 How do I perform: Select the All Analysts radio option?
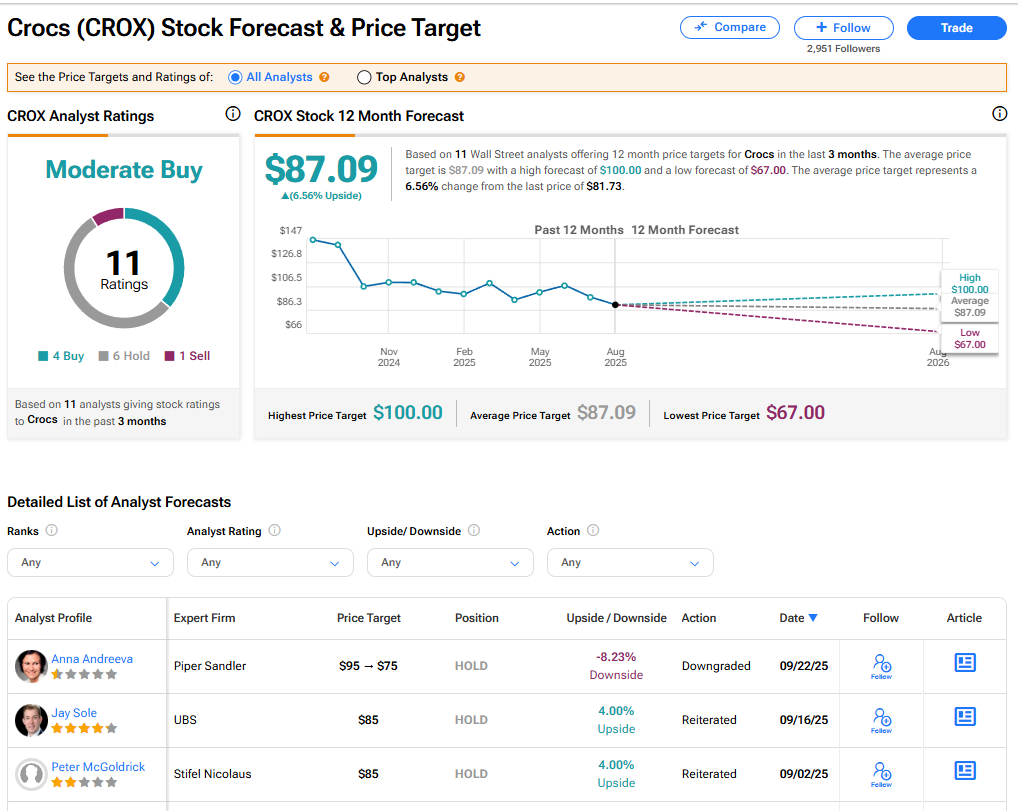coord(235,77)
